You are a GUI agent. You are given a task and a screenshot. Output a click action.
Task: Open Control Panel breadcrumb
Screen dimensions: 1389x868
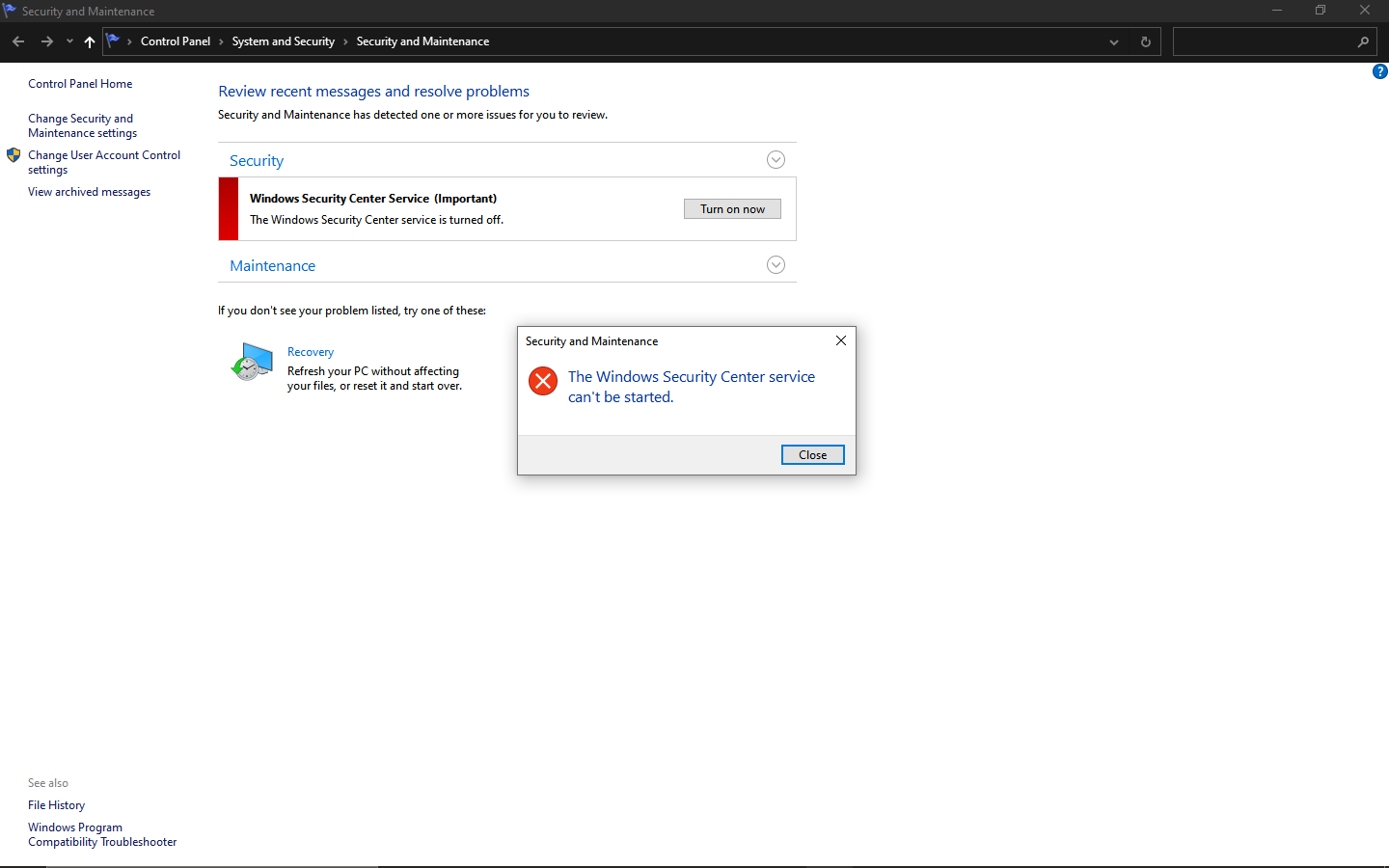[x=176, y=41]
